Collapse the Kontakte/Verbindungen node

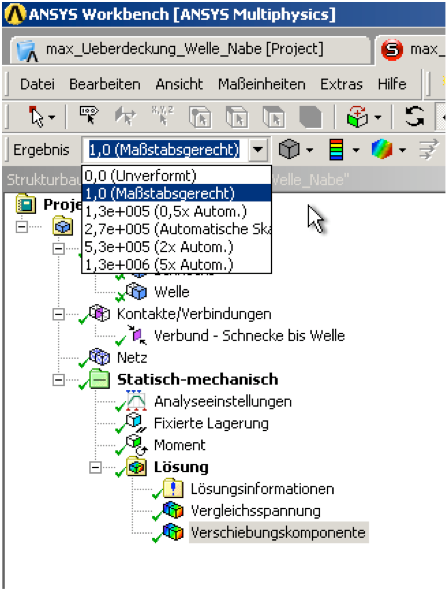[x=58, y=314]
